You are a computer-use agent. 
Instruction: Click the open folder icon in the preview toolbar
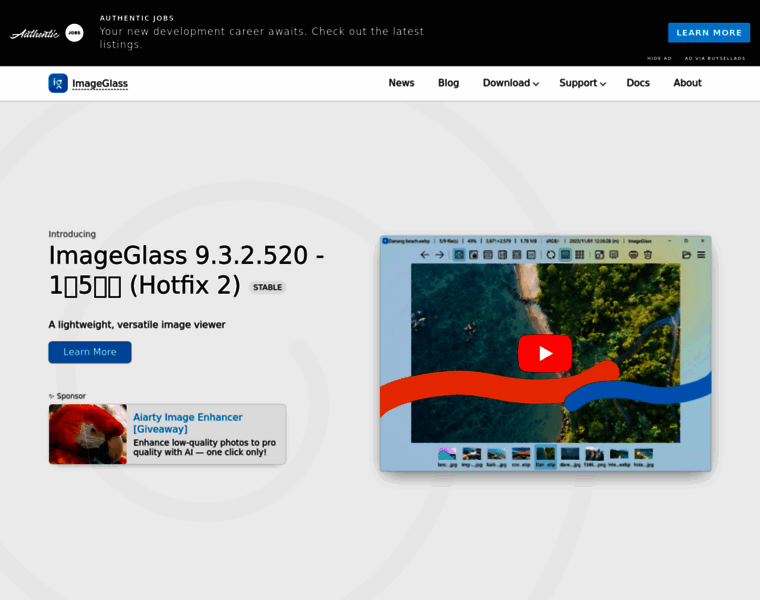(686, 255)
